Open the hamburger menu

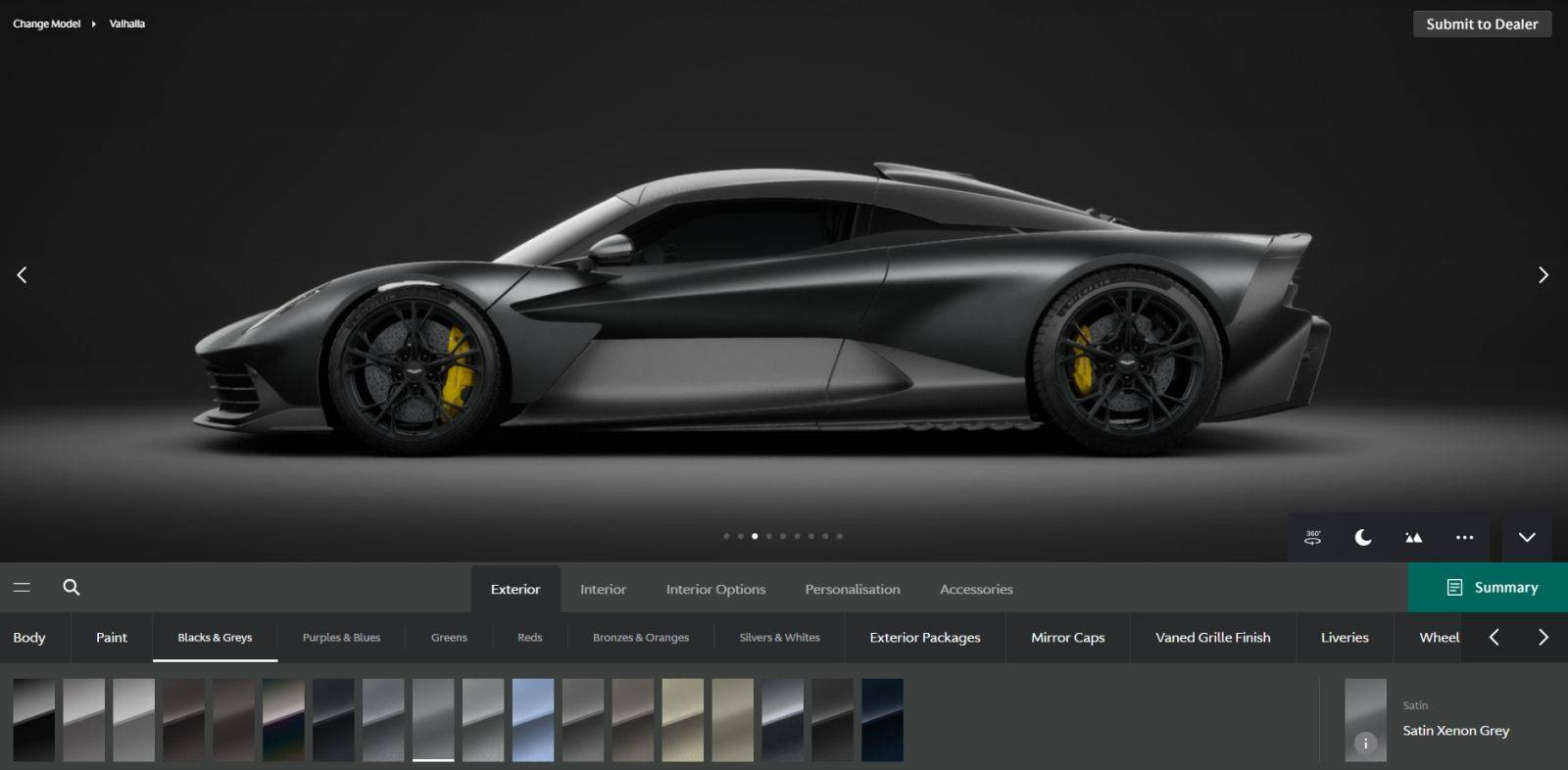coord(22,588)
